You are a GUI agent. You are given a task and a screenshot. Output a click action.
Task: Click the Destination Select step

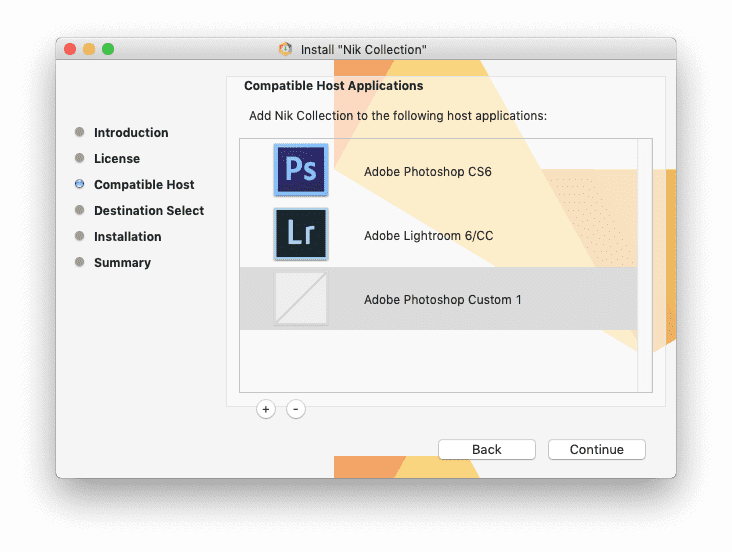point(149,211)
